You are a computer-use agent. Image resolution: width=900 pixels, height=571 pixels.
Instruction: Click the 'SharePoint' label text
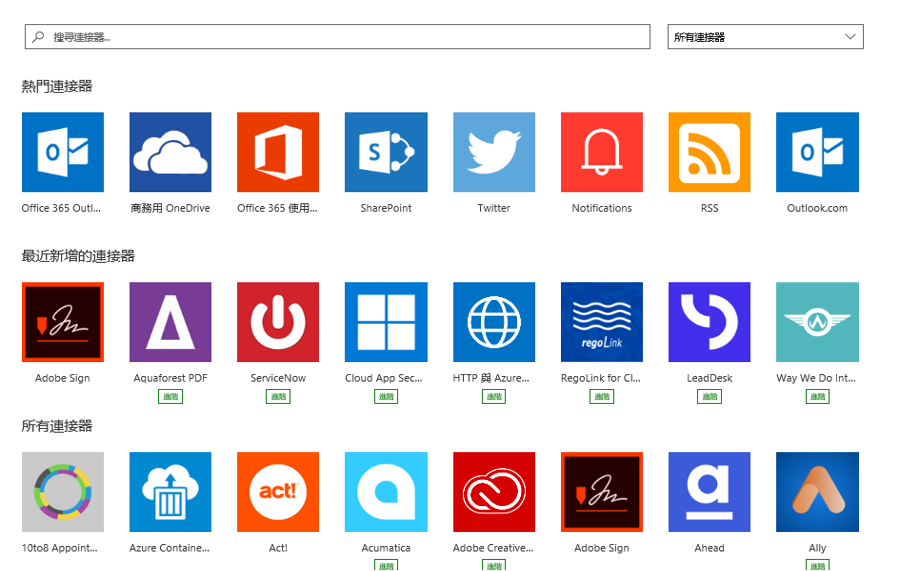click(386, 208)
